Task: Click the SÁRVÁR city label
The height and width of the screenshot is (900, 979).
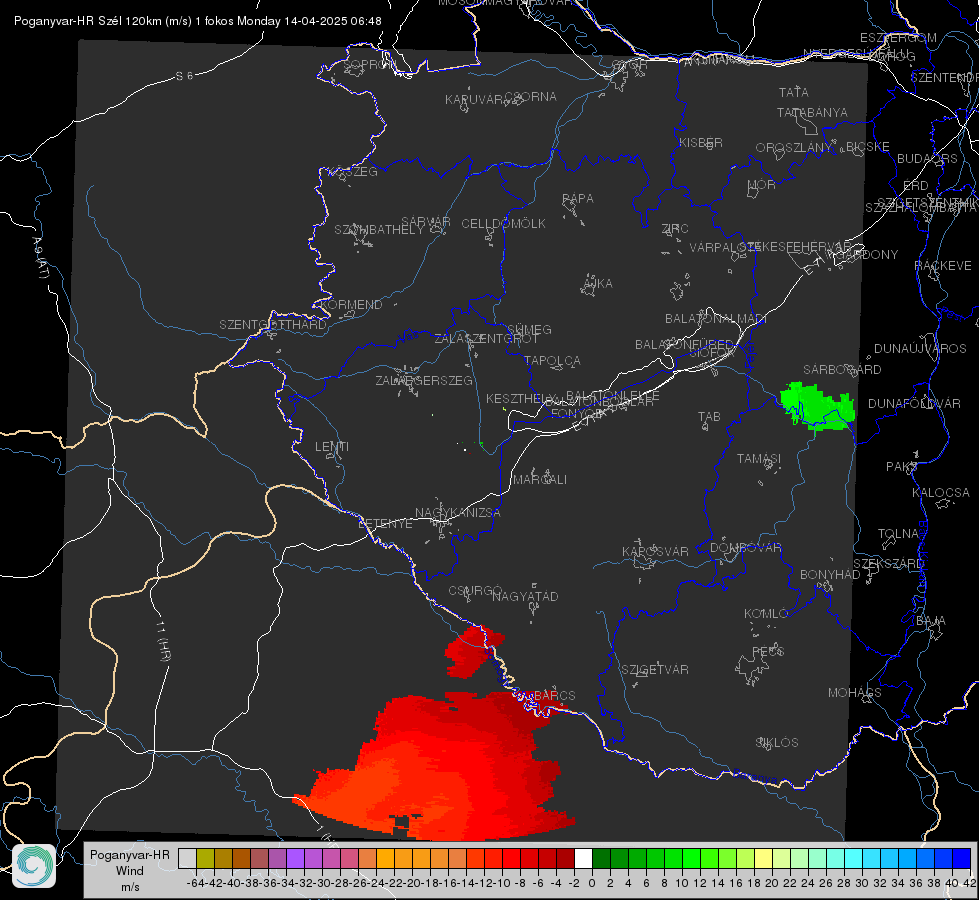Action: 426,221
